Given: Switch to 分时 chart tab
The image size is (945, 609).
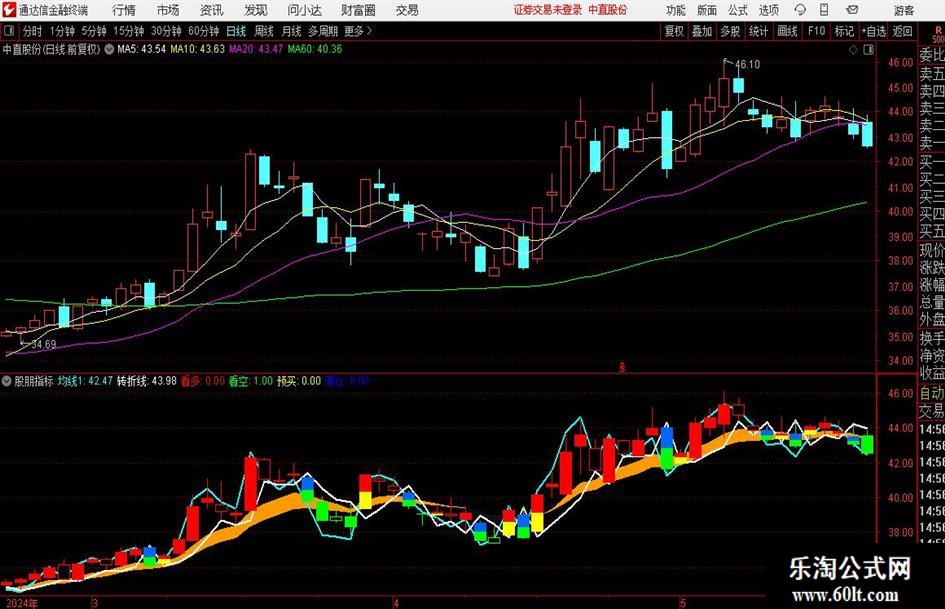Looking at the screenshot, I should pyautogui.click(x=33, y=31).
